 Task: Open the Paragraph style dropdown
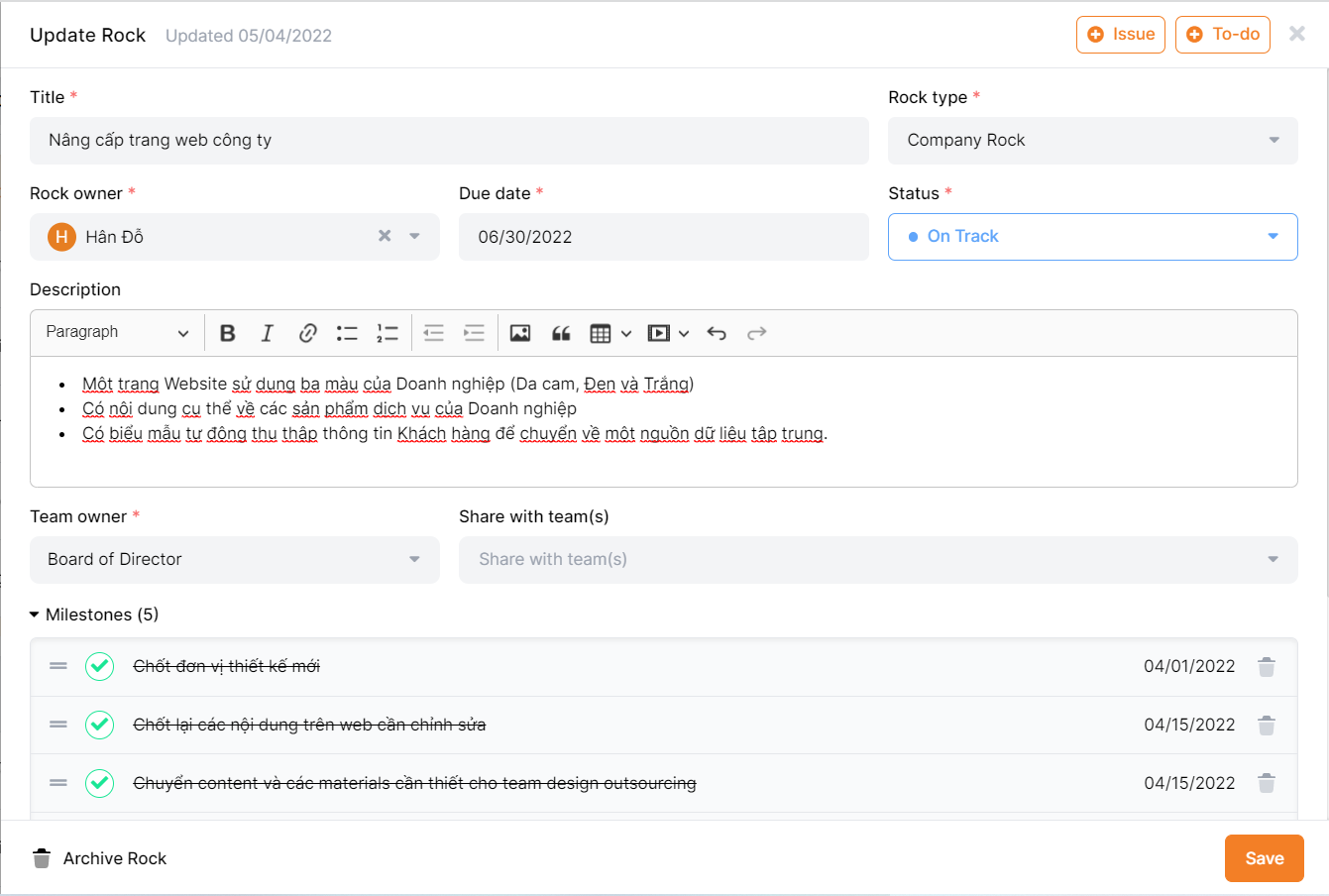click(x=117, y=332)
